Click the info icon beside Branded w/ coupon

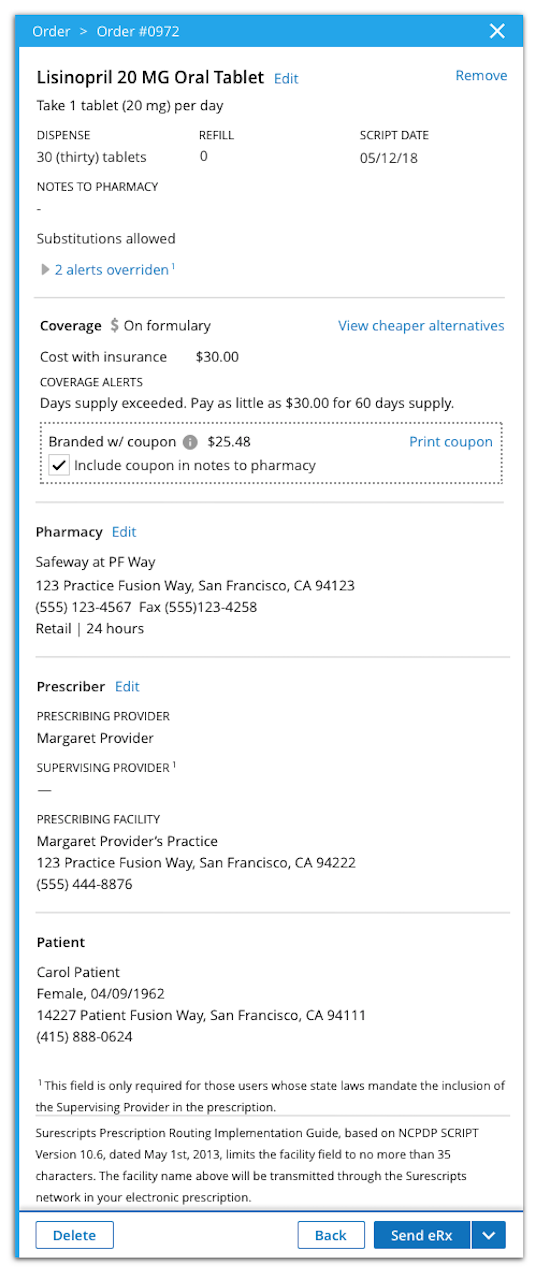(190, 442)
